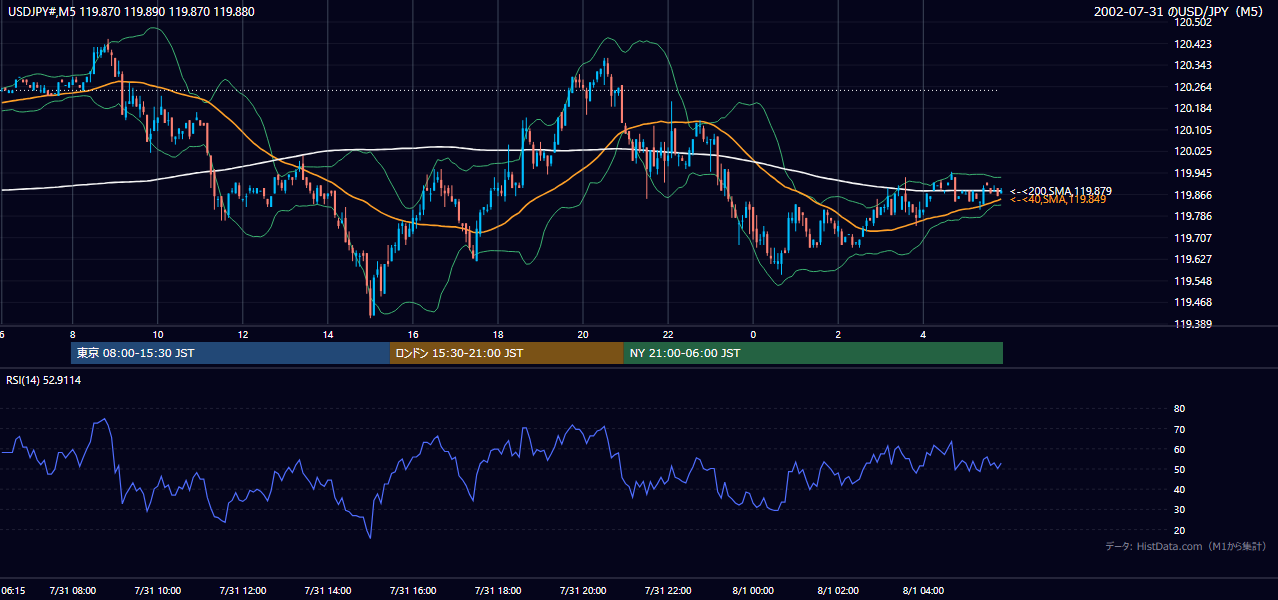Click RSI scale value 70
The height and width of the screenshot is (600, 1278).
coord(1179,429)
